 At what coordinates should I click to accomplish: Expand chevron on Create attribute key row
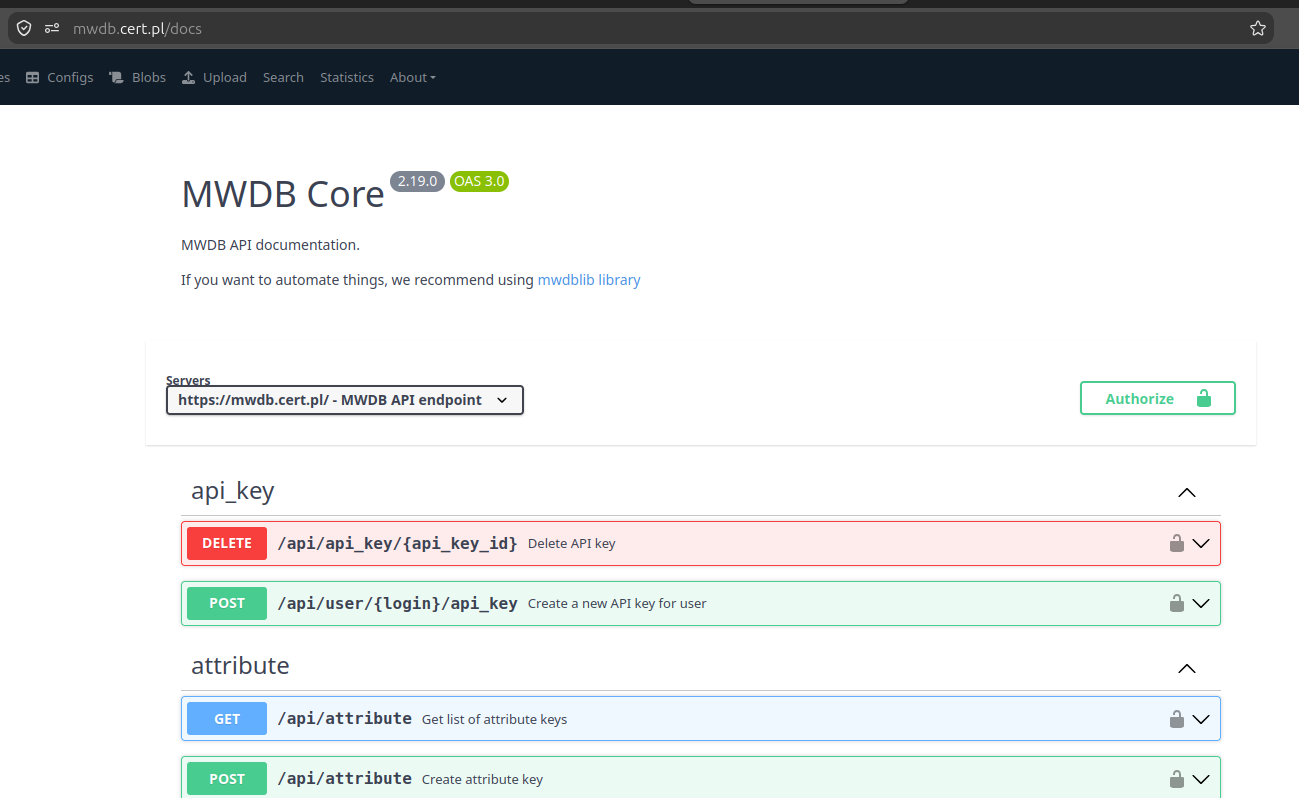[x=1201, y=778]
